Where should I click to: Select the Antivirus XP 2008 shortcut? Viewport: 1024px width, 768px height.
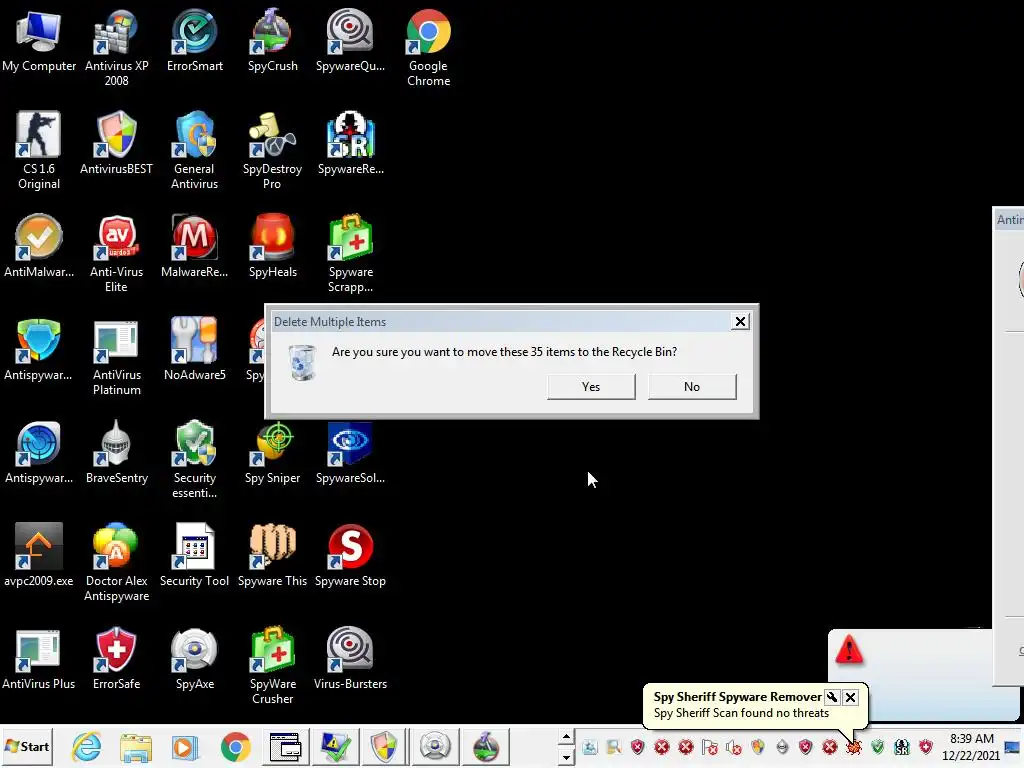click(116, 49)
